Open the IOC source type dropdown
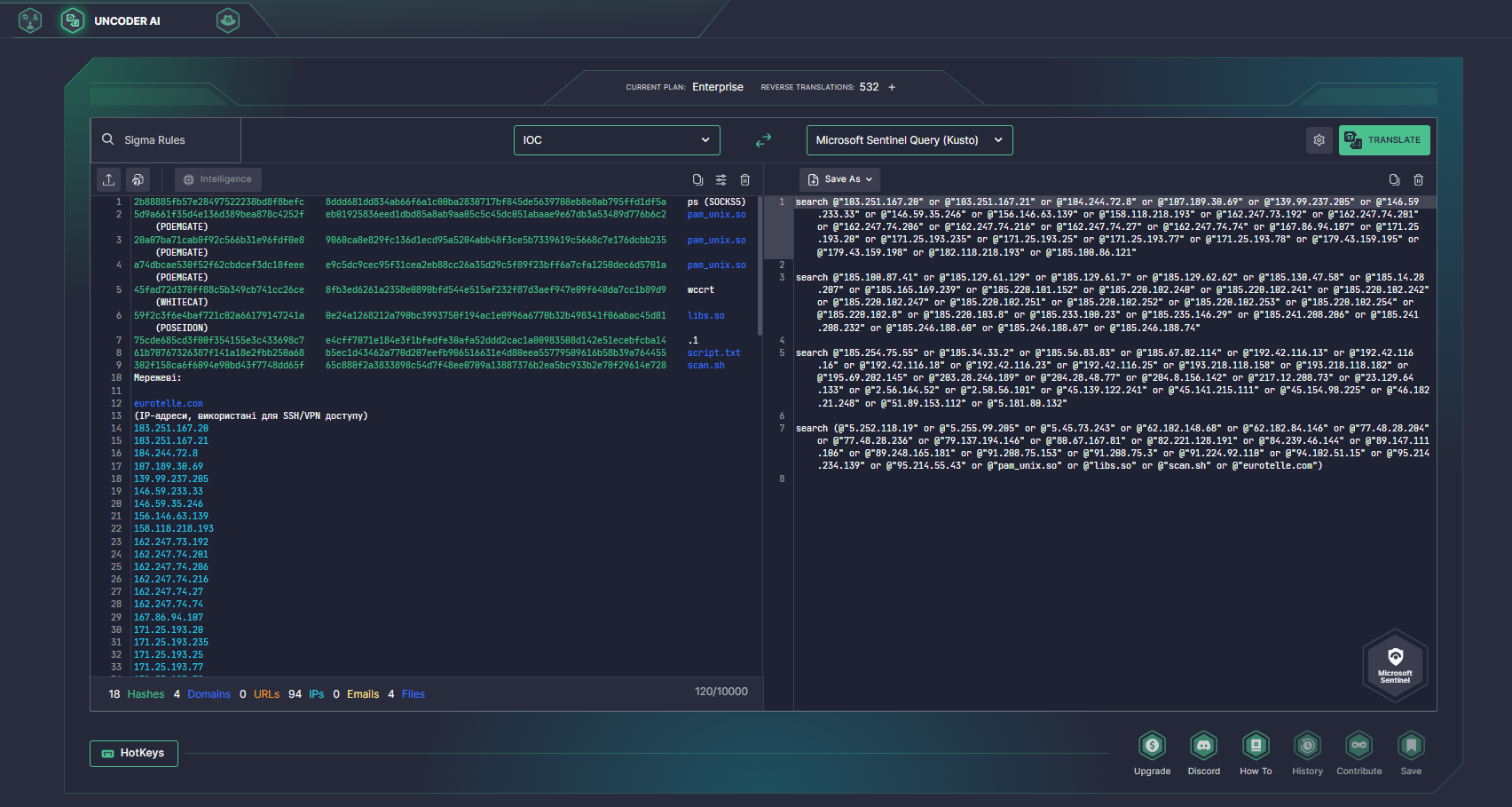Screen dimensions: 1512x807 [x=617, y=140]
